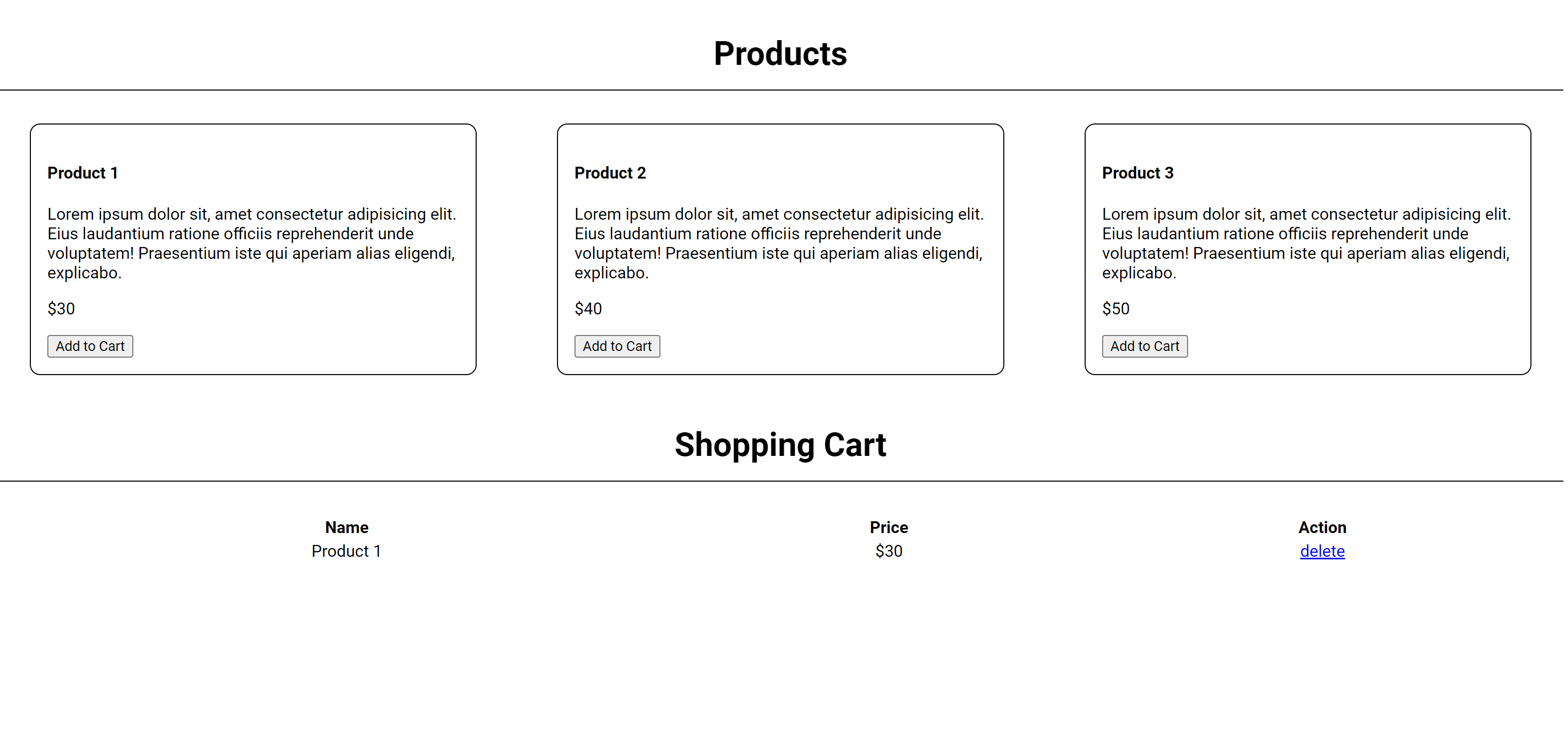Click the Product 3 description text
The image size is (1568, 742).
1305,243
